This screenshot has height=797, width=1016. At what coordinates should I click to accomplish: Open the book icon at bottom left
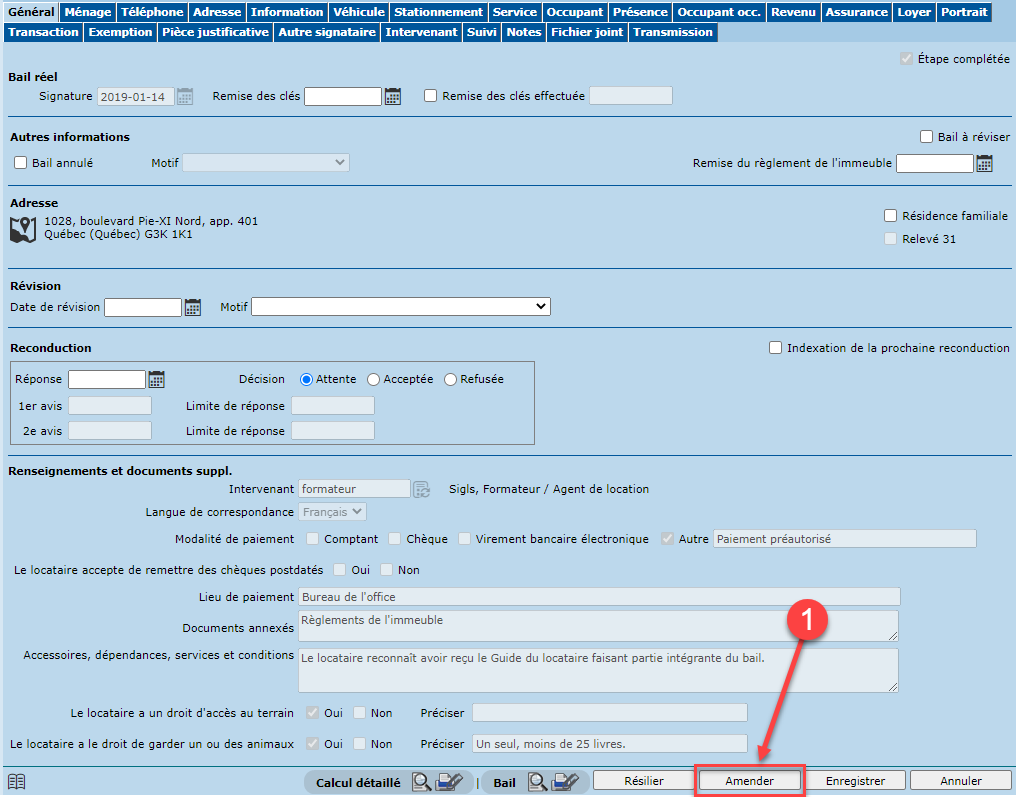[x=16, y=782]
